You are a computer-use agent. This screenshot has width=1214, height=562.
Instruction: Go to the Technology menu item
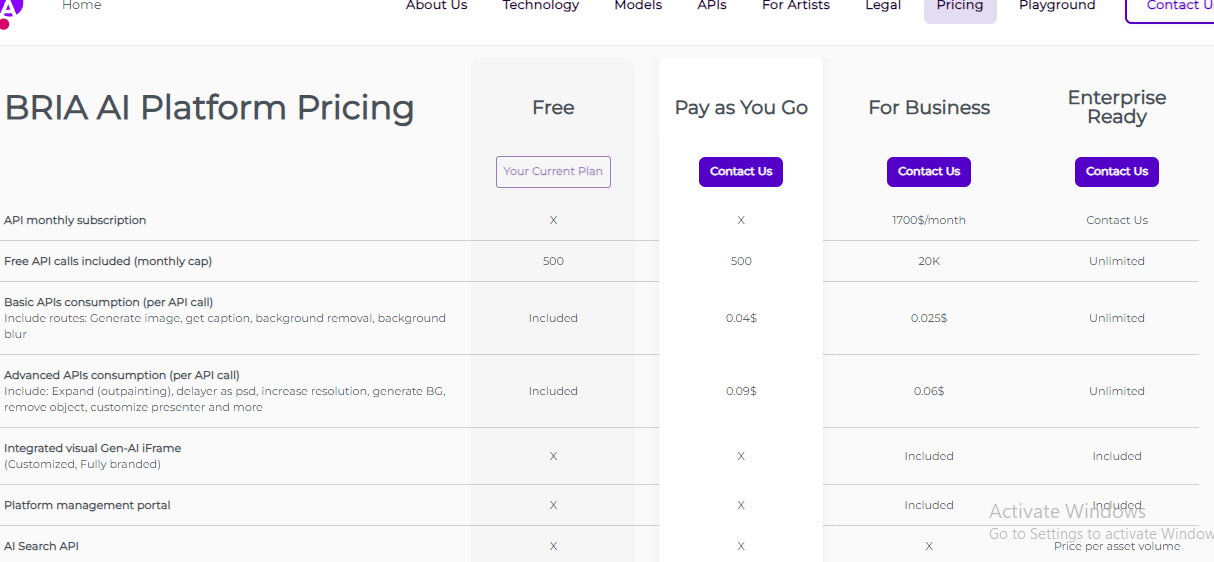[541, 6]
